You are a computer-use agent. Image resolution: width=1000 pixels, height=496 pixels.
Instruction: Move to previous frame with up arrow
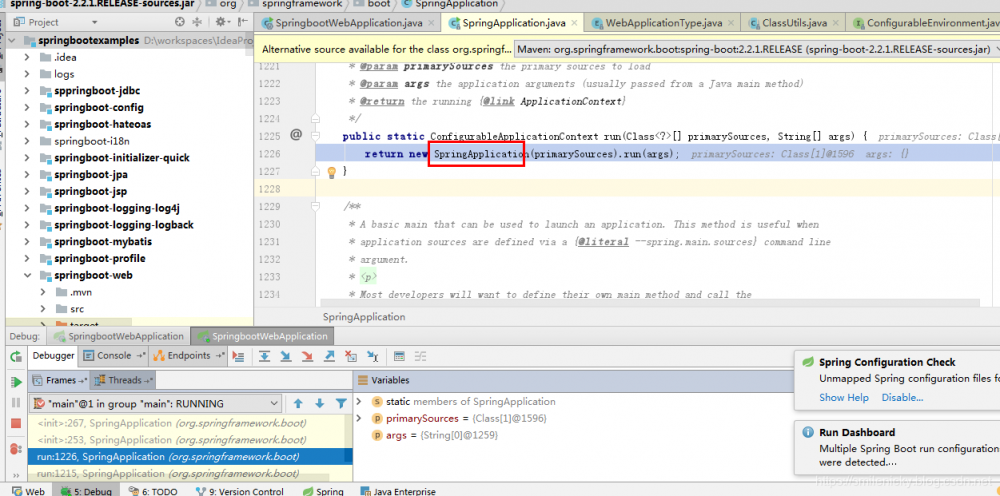(298, 404)
